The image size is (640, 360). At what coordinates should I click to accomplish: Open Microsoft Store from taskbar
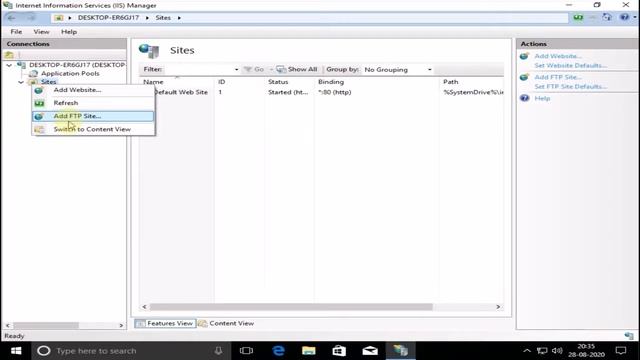pyautogui.click(x=339, y=351)
